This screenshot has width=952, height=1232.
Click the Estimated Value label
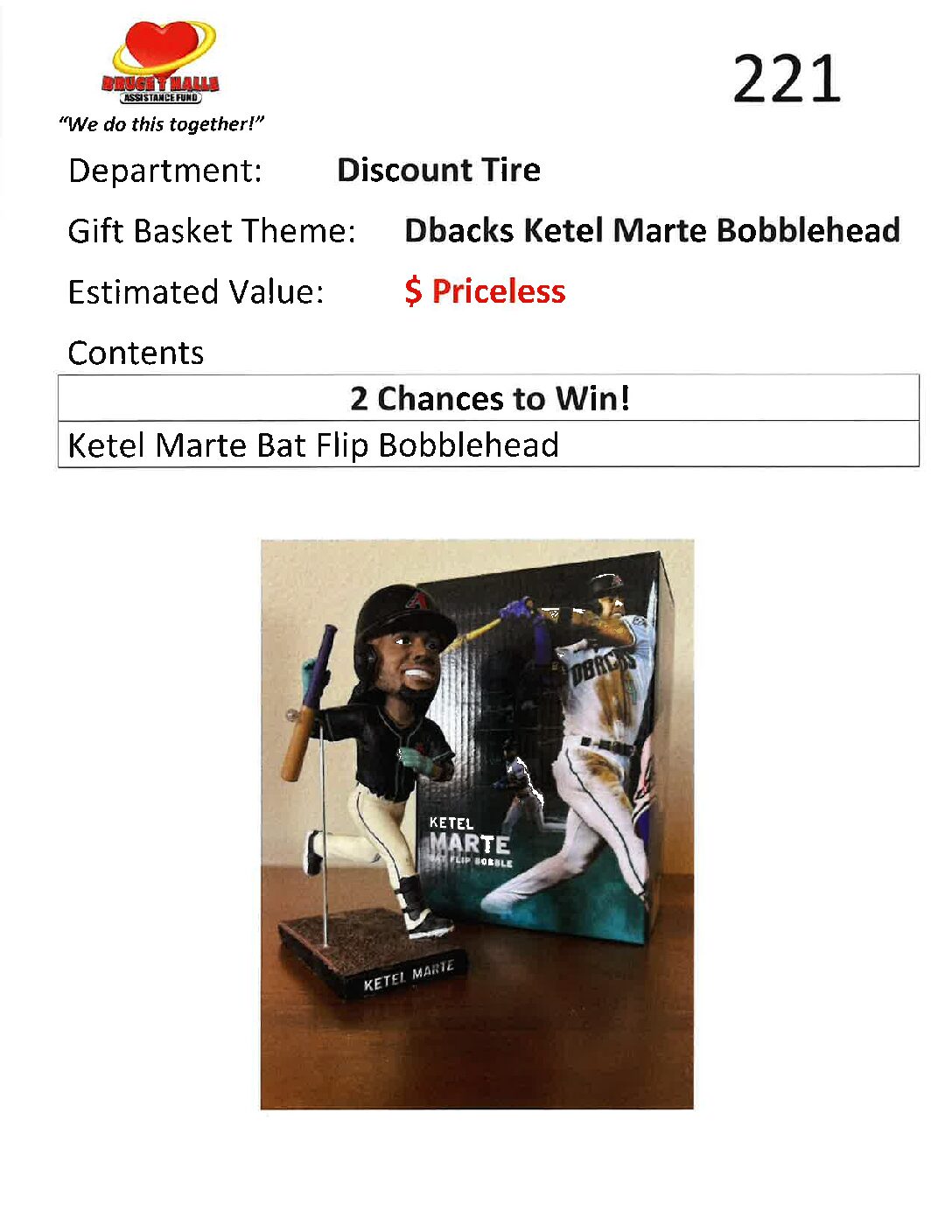coord(196,291)
